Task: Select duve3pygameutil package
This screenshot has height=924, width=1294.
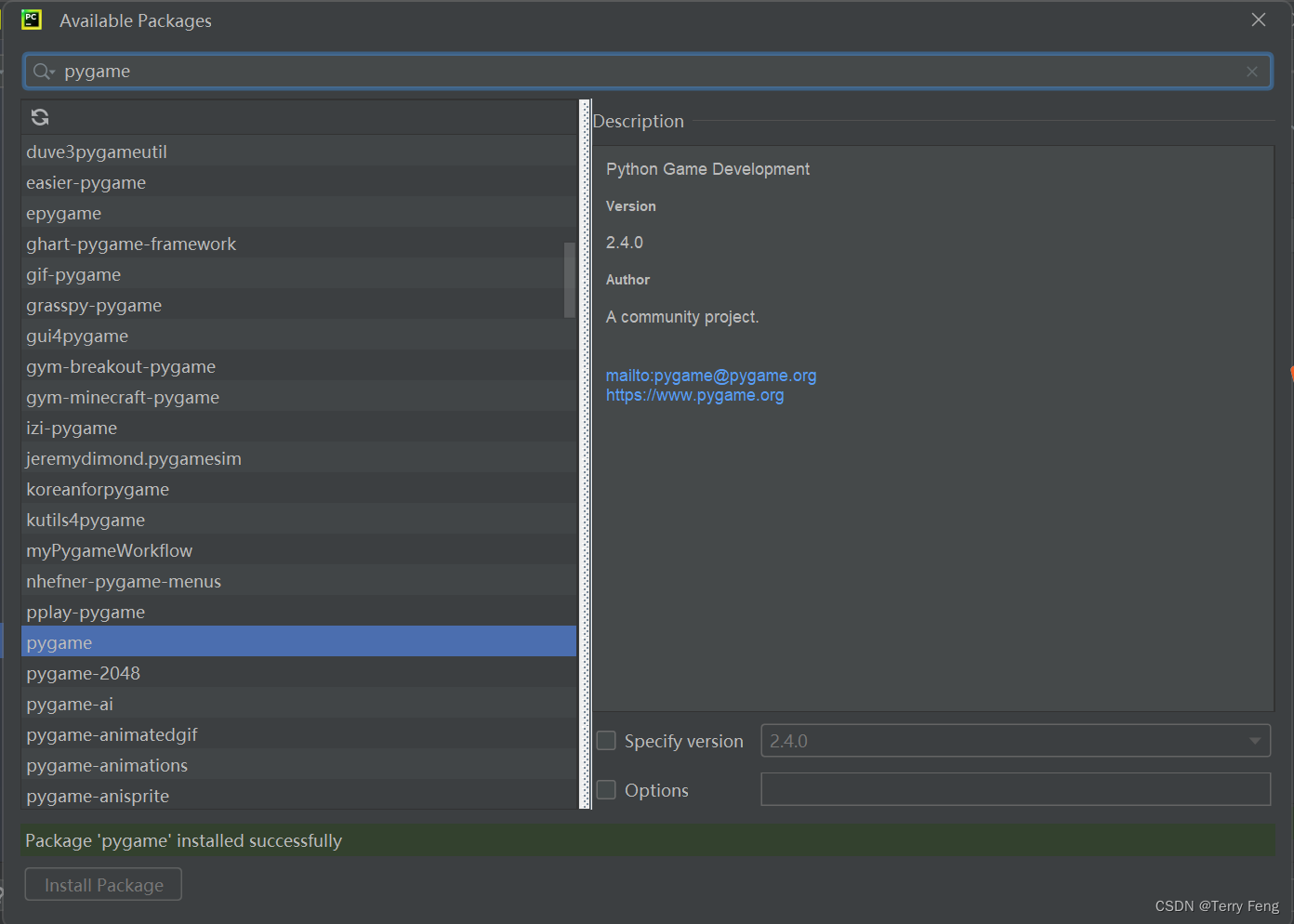Action: [x=298, y=152]
